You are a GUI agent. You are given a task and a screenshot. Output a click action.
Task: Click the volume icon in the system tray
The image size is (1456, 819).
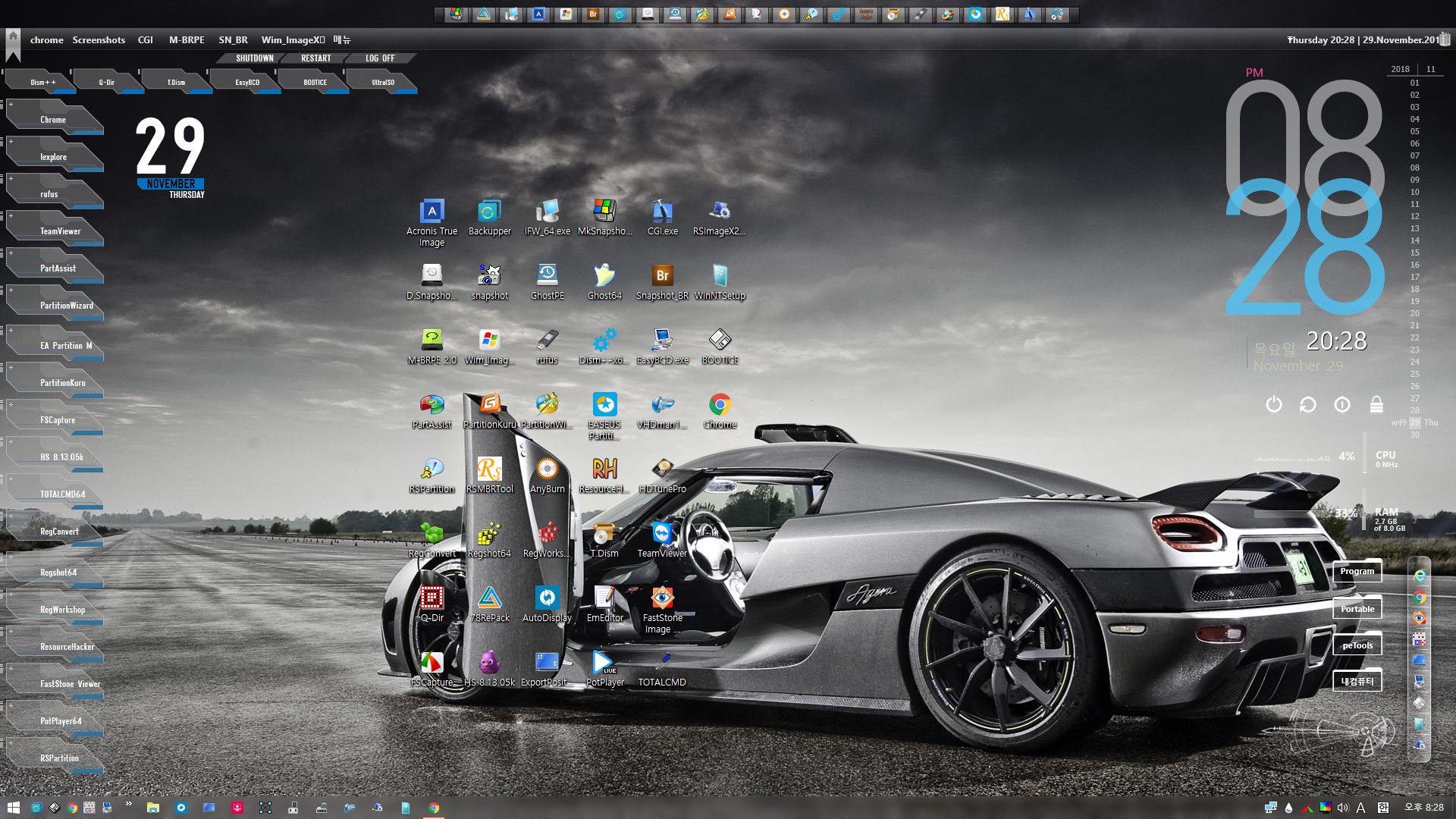point(1343,808)
